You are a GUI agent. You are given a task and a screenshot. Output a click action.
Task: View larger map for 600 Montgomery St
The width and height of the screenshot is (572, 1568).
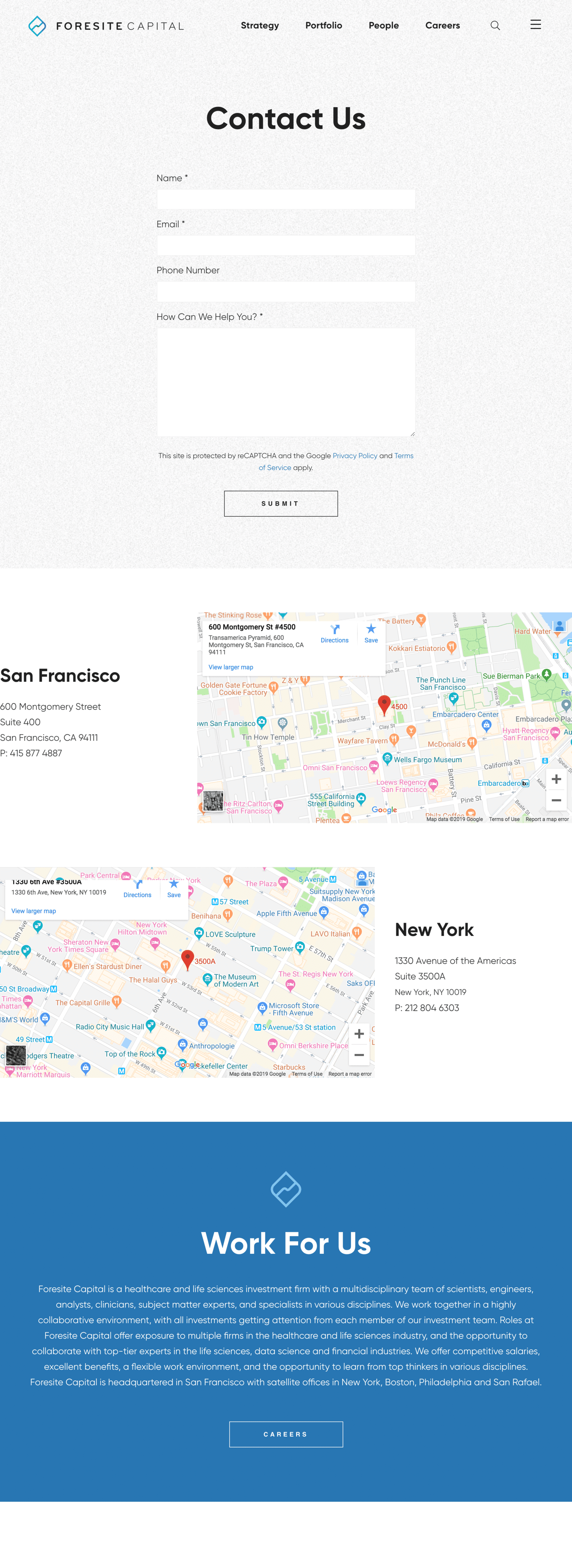pos(231,667)
